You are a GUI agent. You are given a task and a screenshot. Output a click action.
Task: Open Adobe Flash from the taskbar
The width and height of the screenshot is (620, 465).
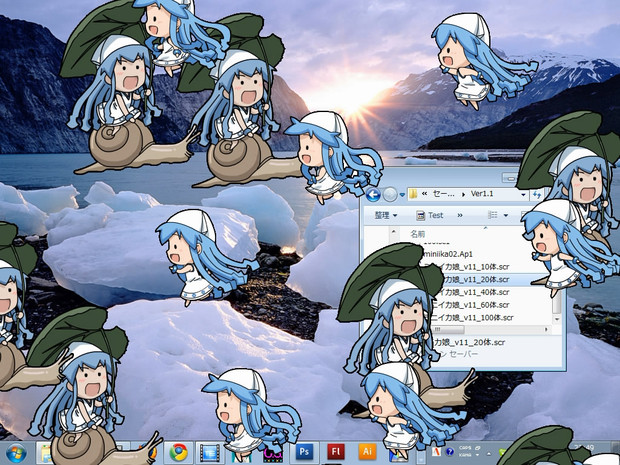point(336,452)
